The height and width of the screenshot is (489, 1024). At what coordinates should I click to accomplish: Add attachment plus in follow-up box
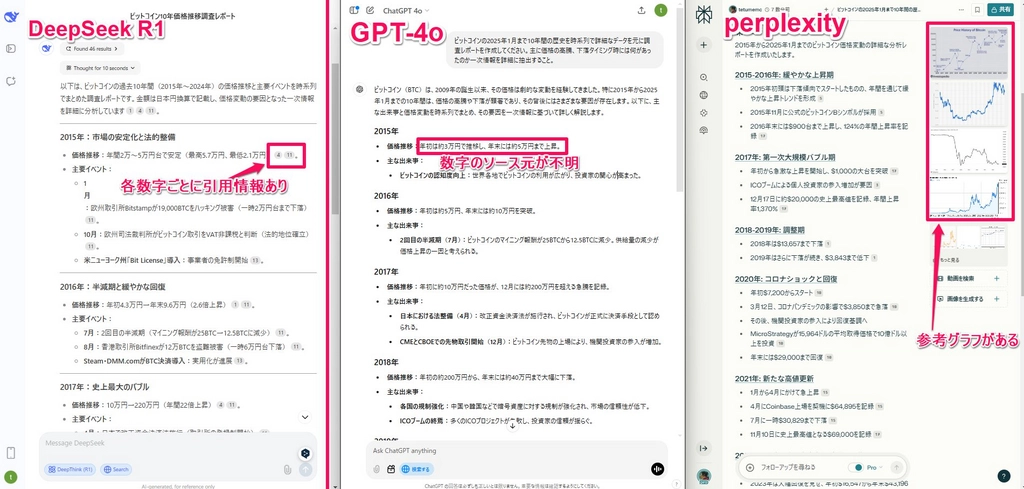(x=750, y=467)
